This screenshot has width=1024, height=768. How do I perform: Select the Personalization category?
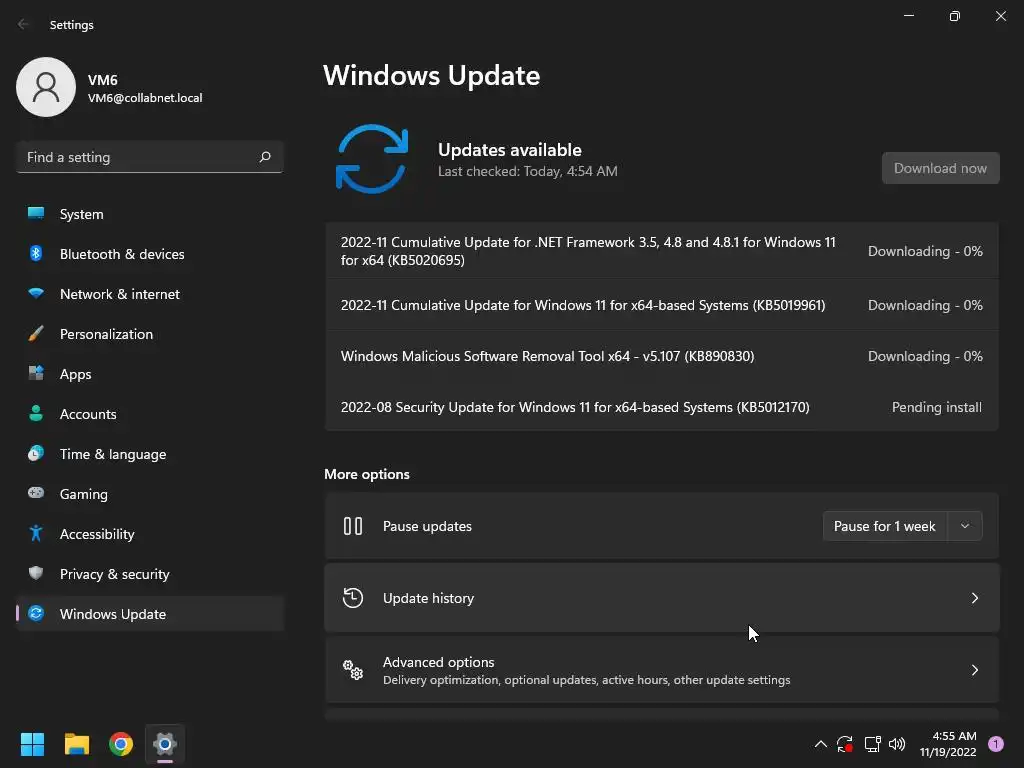pyautogui.click(x=150, y=334)
